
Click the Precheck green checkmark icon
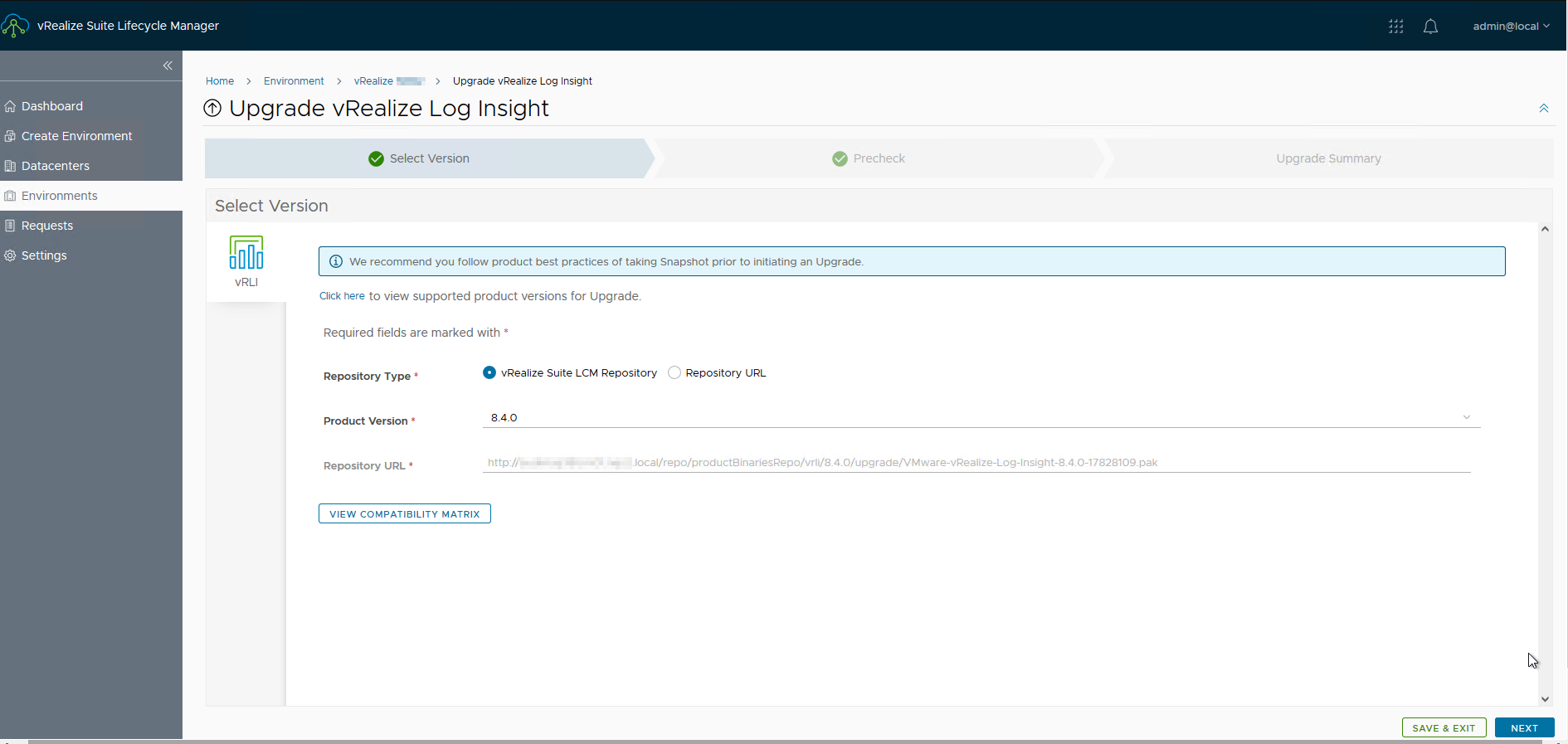click(x=840, y=158)
